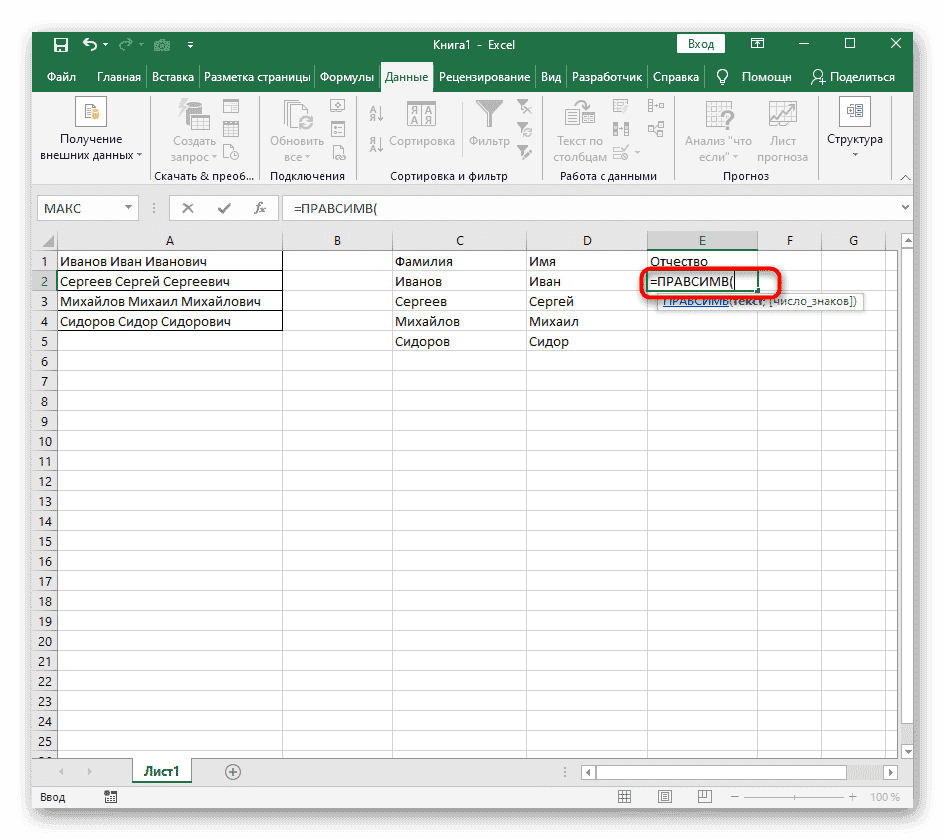Adjust the zoom slider

(795, 796)
